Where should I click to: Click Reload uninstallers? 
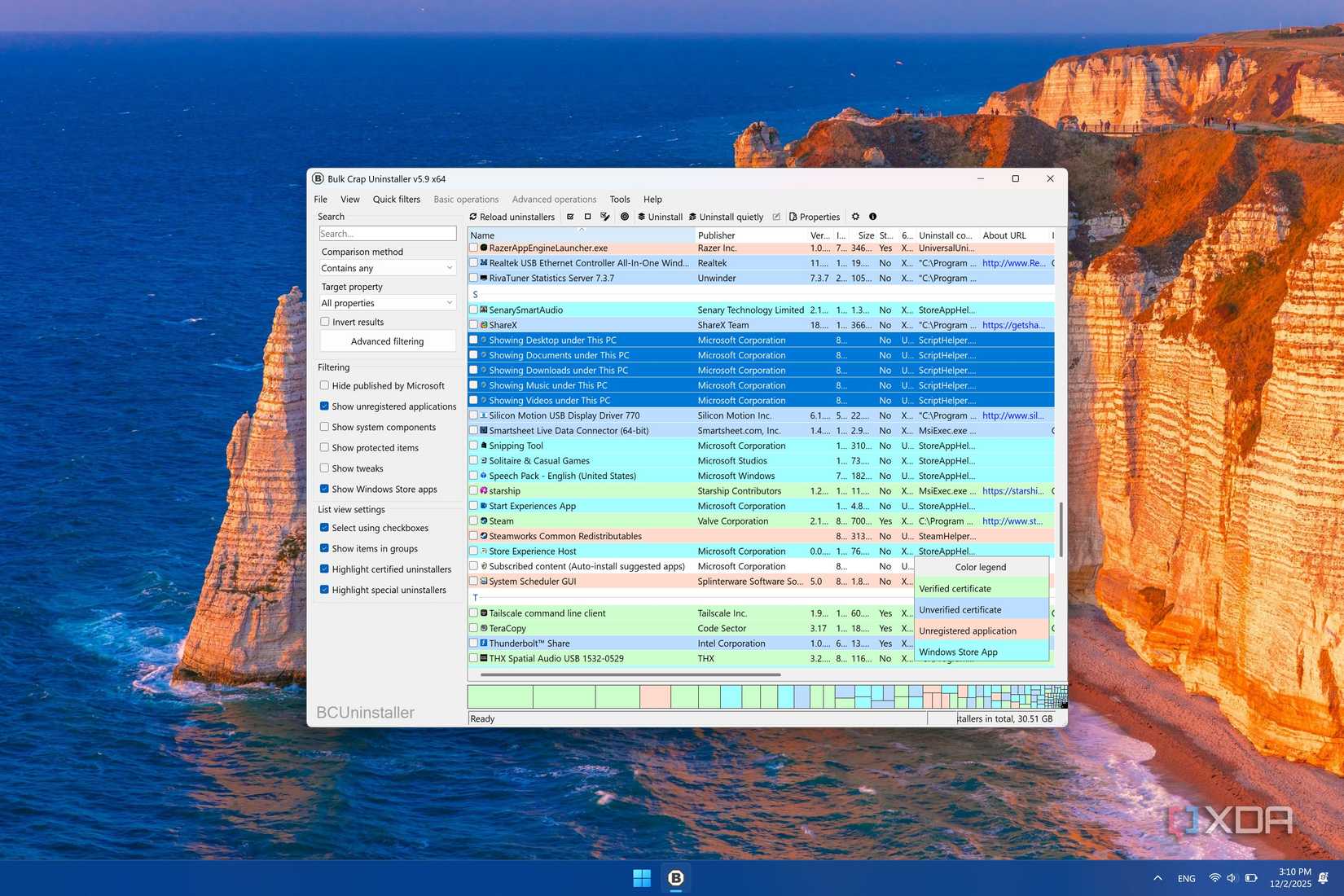click(x=512, y=217)
